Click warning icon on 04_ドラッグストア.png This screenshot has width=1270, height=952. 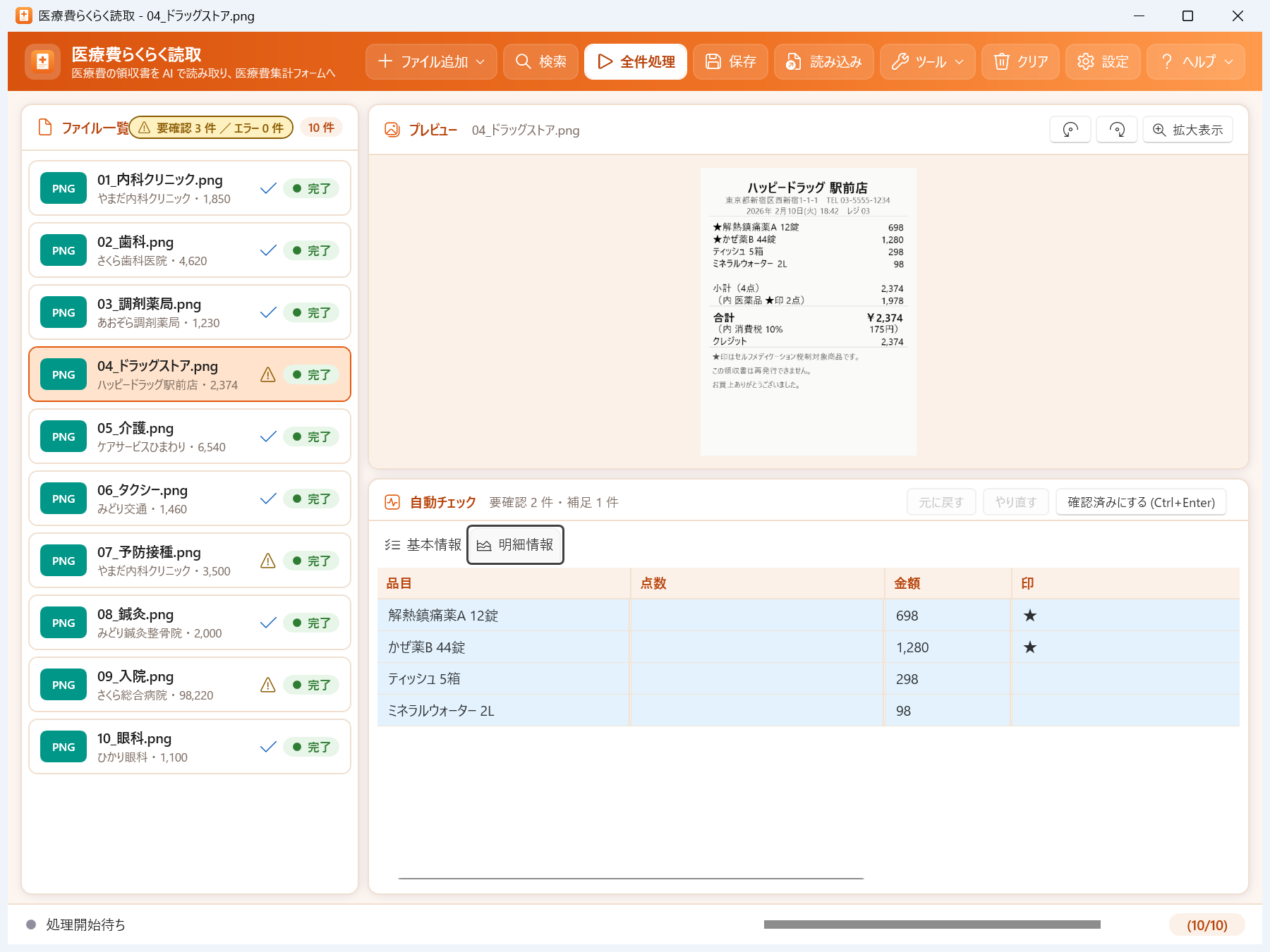pos(268,374)
